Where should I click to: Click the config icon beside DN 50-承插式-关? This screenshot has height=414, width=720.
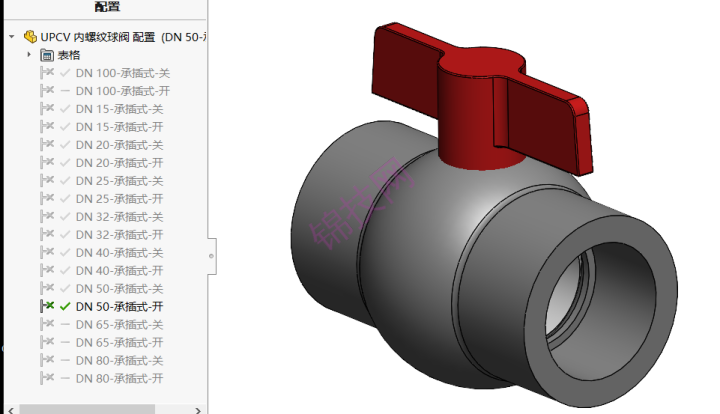point(47,288)
